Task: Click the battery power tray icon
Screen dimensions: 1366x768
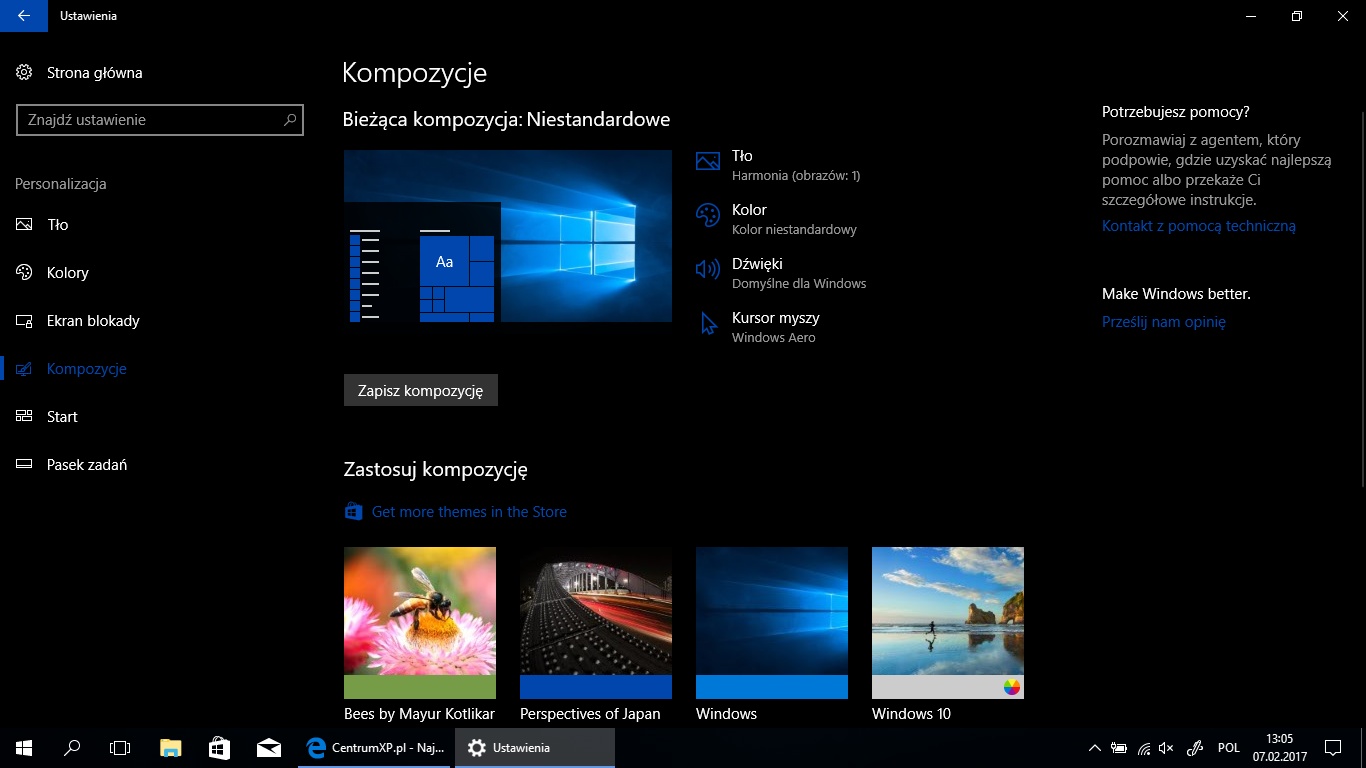Action: point(1119,748)
